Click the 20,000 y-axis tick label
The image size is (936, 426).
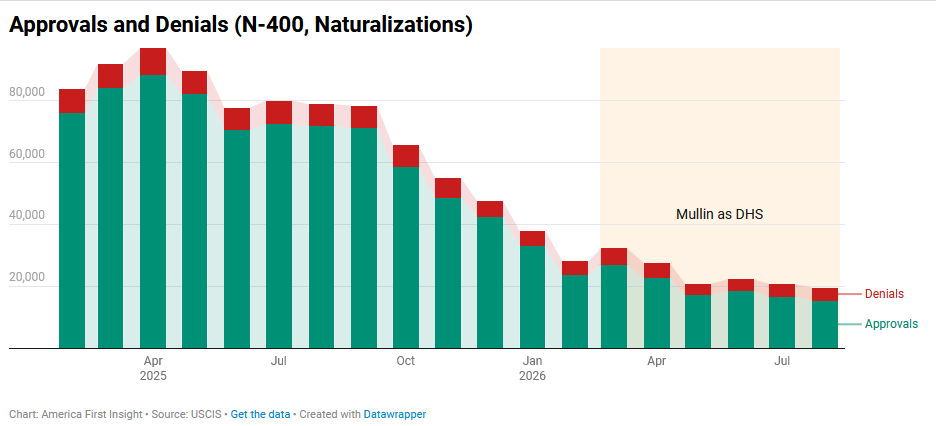[27, 278]
